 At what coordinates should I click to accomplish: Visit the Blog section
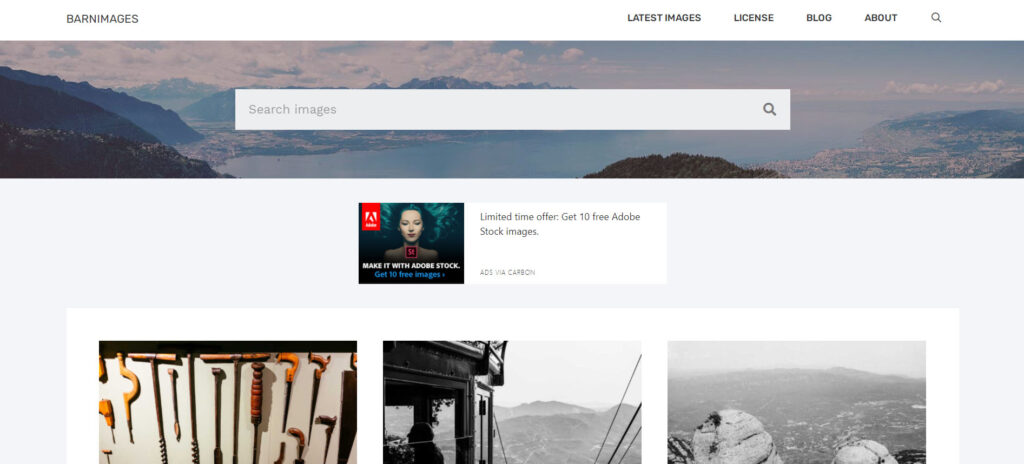[x=819, y=18]
